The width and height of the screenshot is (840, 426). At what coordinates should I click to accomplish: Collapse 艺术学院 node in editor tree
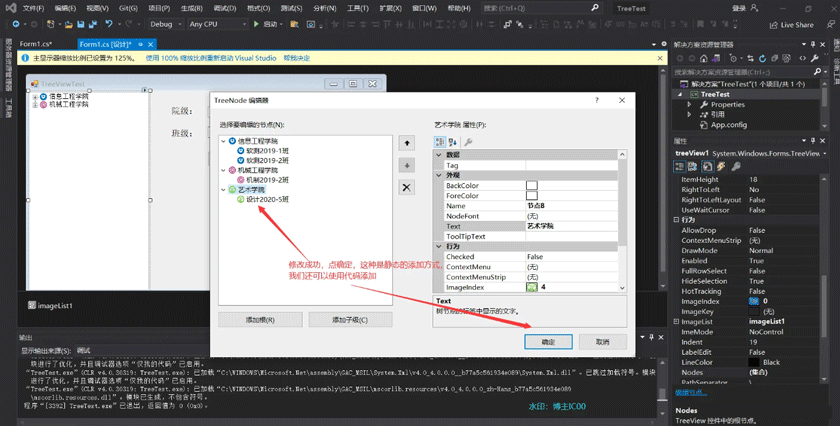pos(224,190)
